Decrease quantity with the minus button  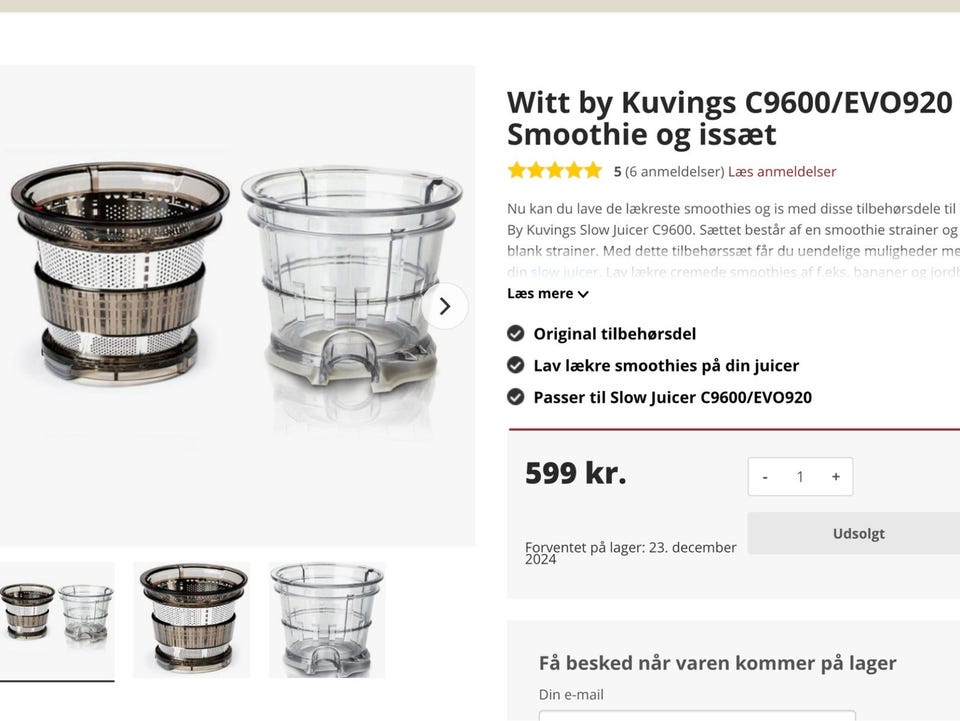pos(765,477)
